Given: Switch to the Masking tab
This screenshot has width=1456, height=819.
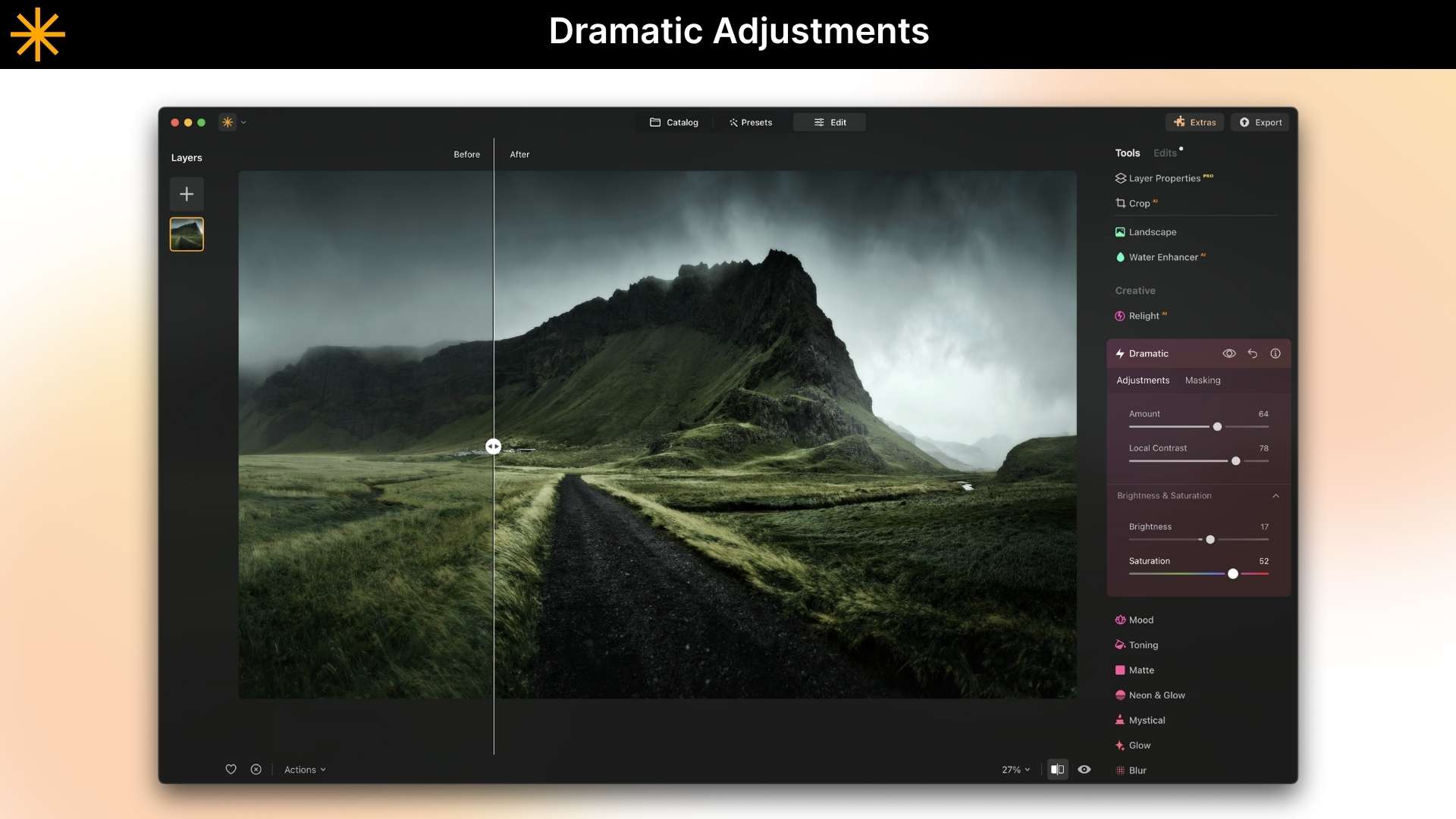Looking at the screenshot, I should (1203, 381).
